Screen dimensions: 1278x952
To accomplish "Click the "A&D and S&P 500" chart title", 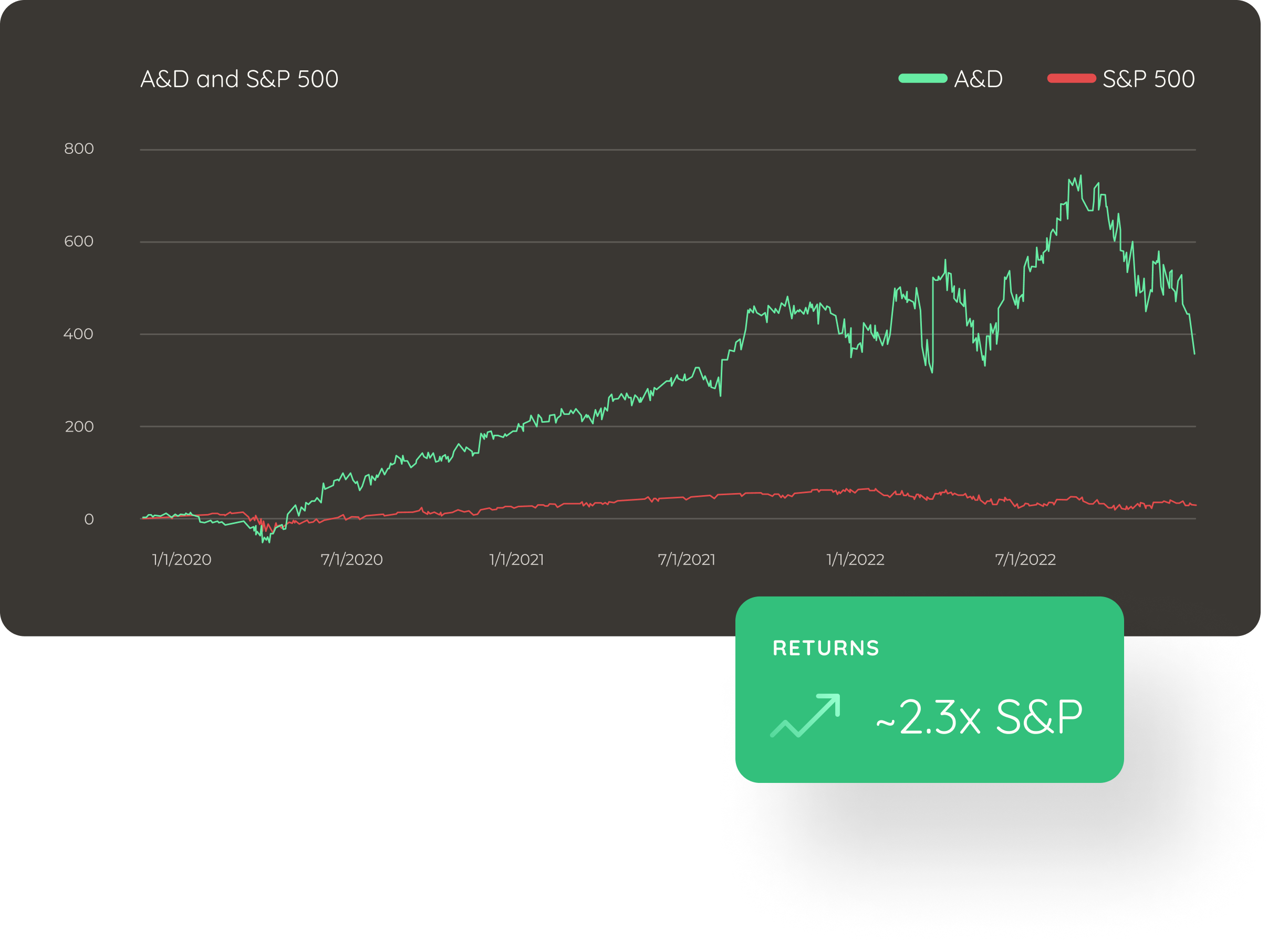I will point(239,79).
